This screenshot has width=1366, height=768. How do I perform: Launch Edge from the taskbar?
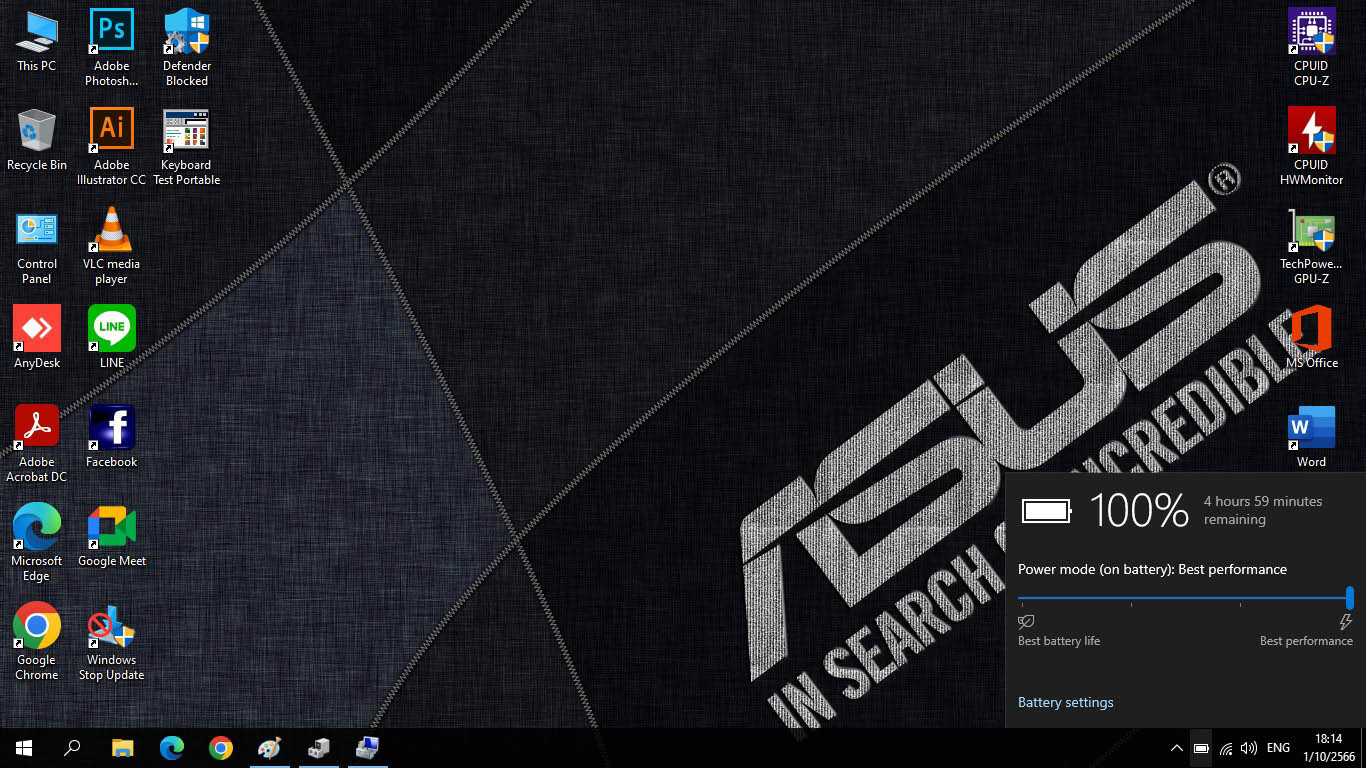point(172,748)
